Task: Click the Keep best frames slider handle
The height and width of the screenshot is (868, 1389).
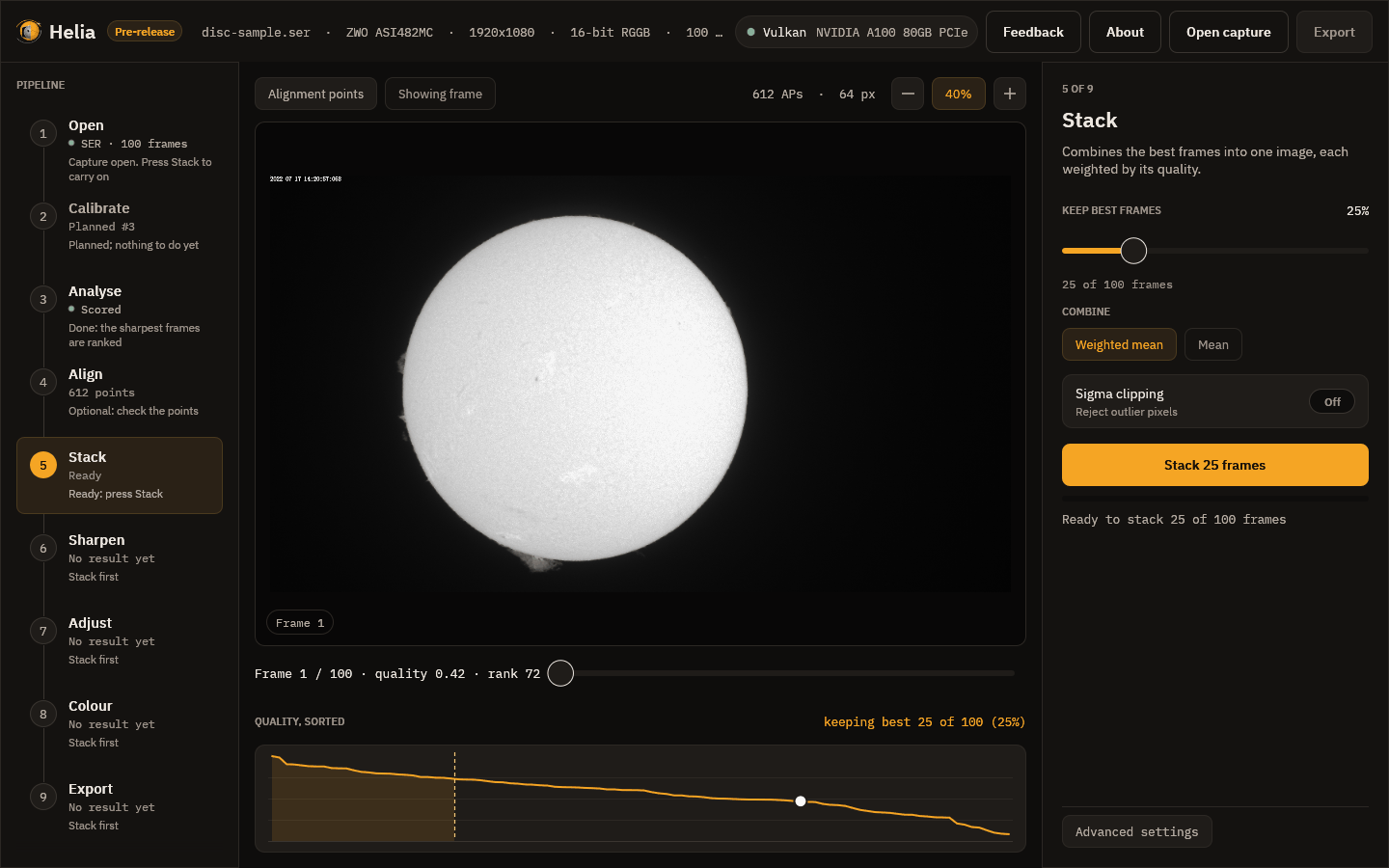Action: point(1134,251)
